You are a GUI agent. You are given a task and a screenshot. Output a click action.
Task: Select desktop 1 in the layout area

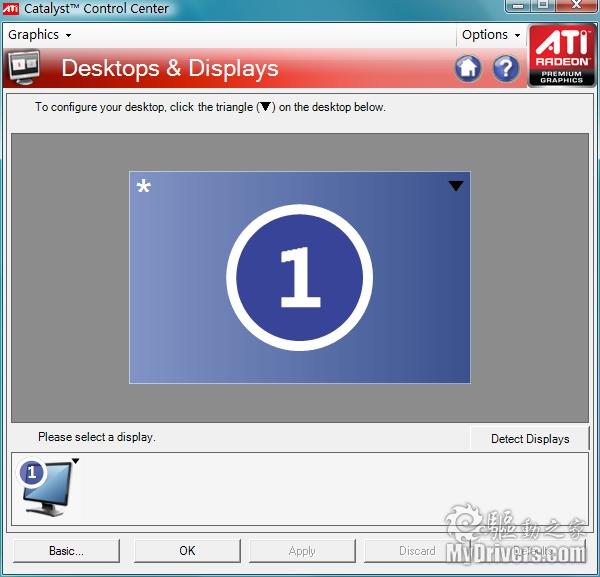click(x=300, y=277)
